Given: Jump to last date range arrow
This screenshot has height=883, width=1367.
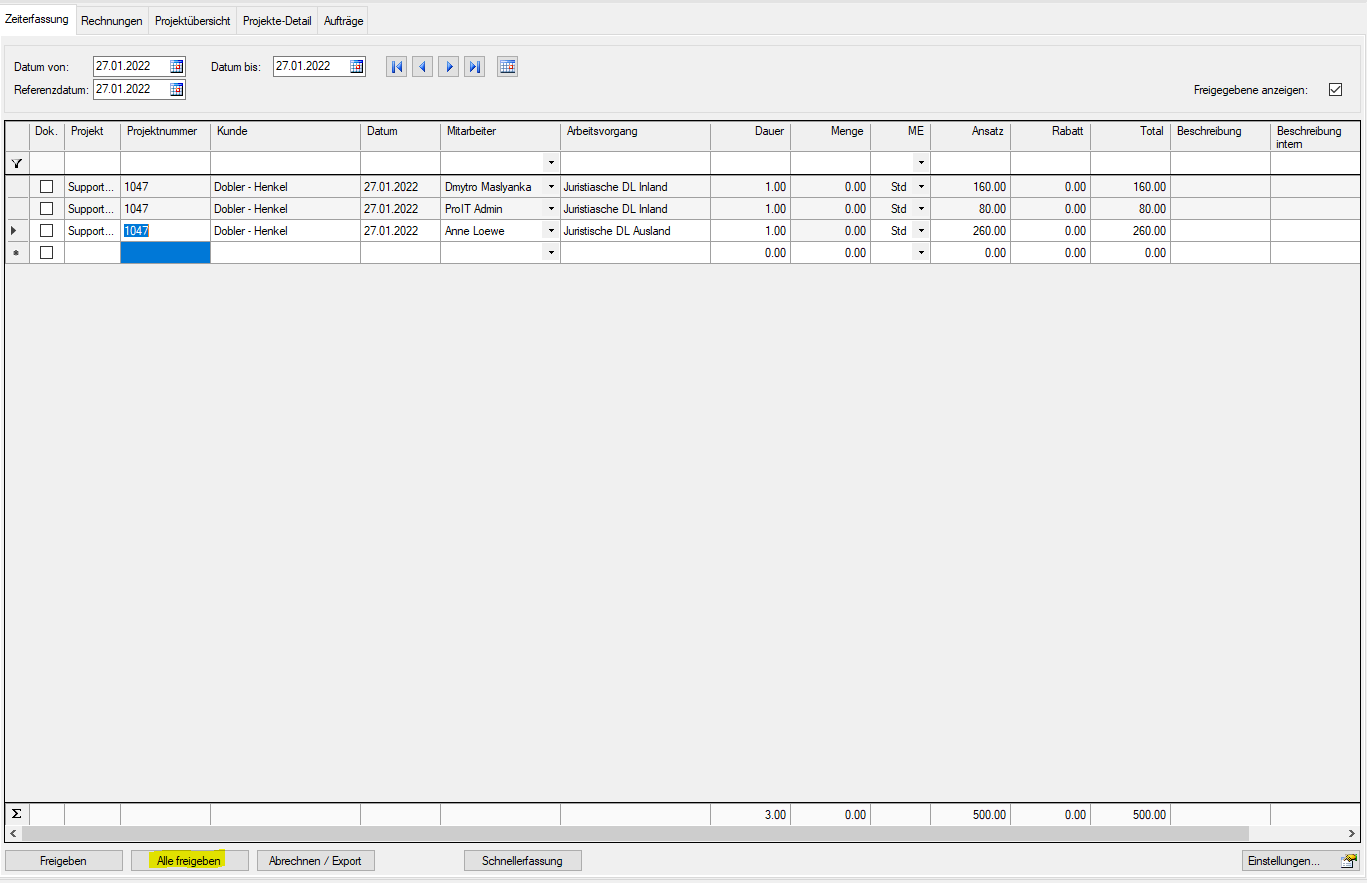Looking at the screenshot, I should [x=475, y=67].
